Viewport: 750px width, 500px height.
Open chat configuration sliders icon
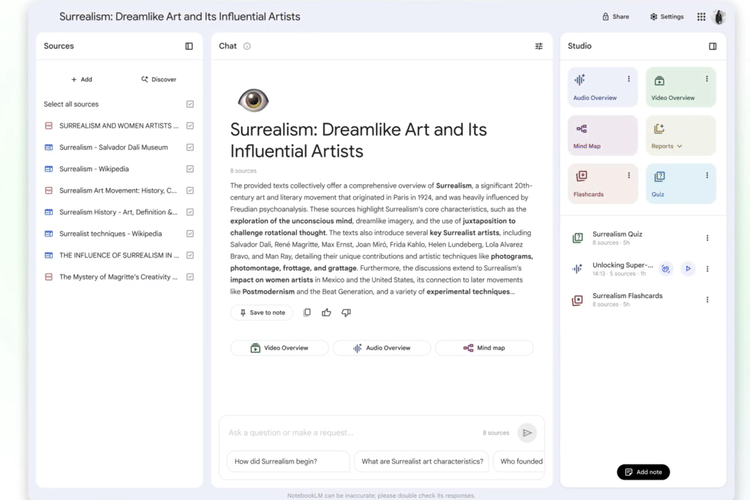pos(539,46)
